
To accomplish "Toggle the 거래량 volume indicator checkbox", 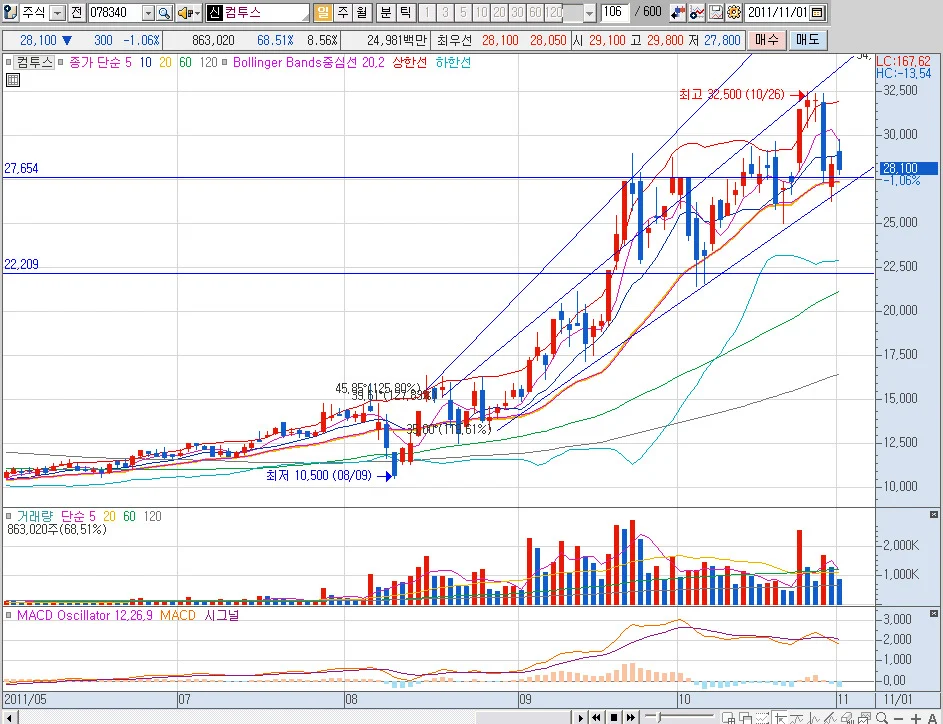I will pyautogui.click(x=8, y=516).
